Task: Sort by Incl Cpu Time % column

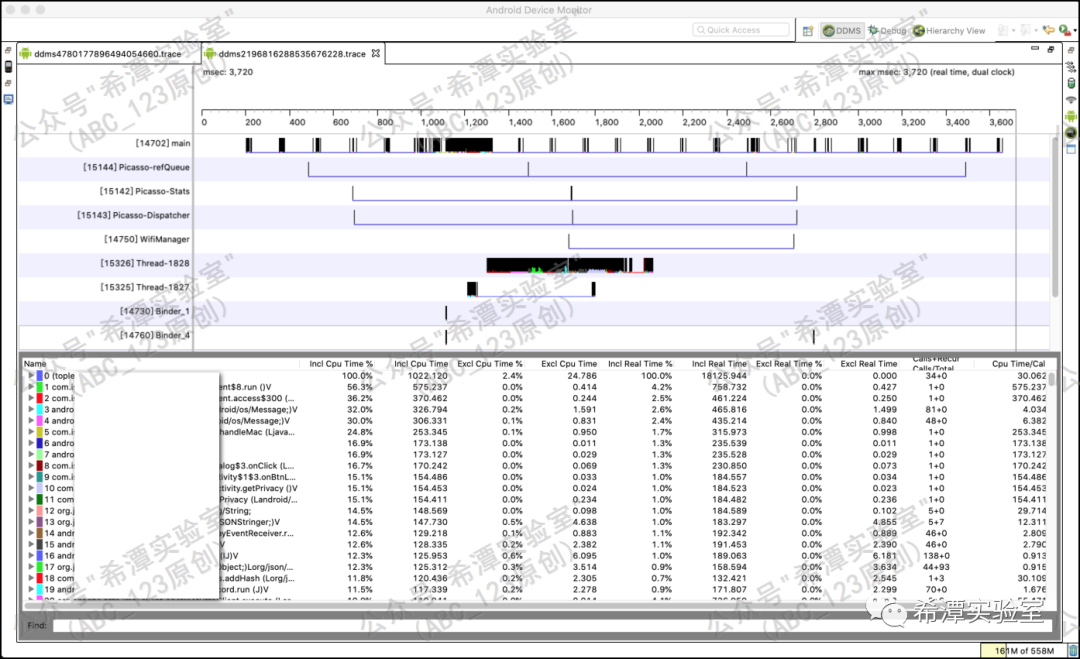Action: click(x=341, y=364)
